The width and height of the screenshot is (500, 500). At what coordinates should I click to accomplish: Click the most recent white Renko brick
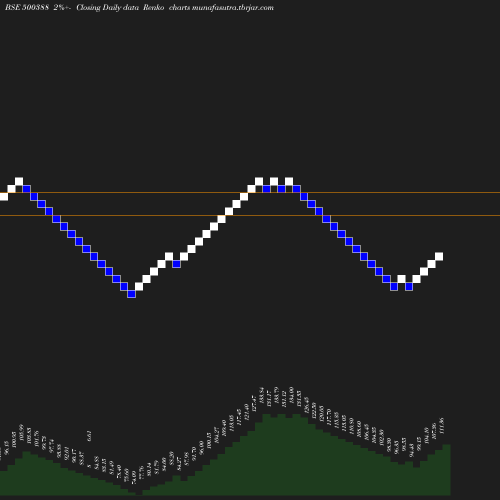pos(439,256)
